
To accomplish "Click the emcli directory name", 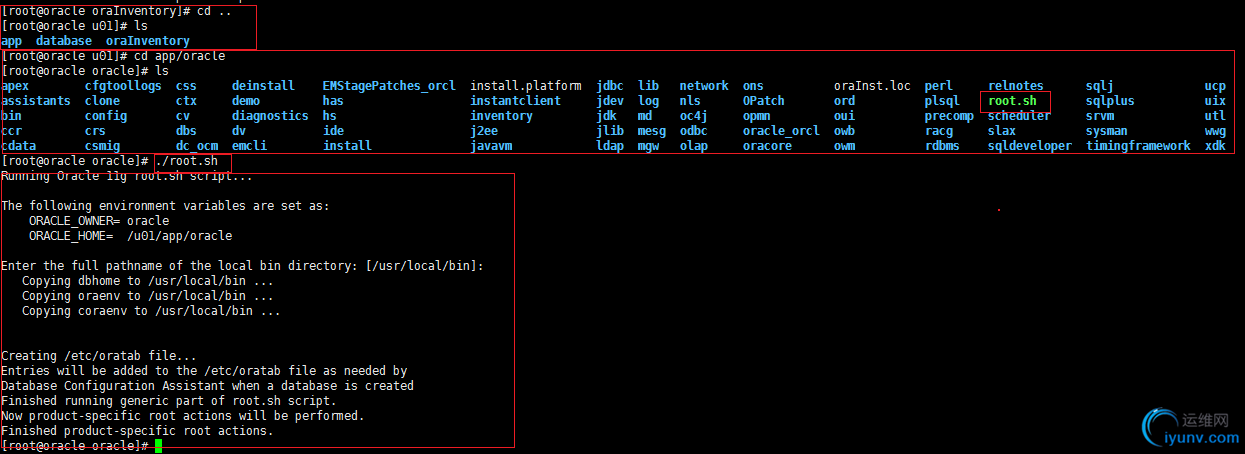I will coord(249,146).
